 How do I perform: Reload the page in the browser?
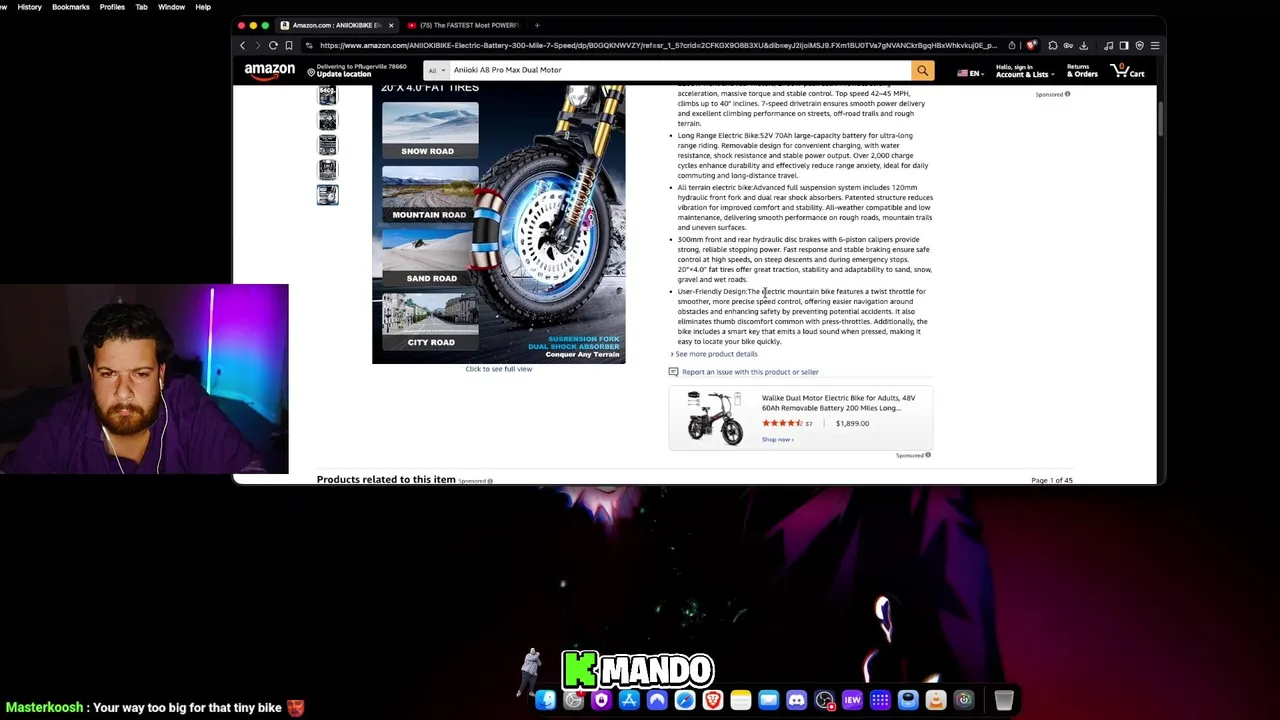[x=273, y=45]
